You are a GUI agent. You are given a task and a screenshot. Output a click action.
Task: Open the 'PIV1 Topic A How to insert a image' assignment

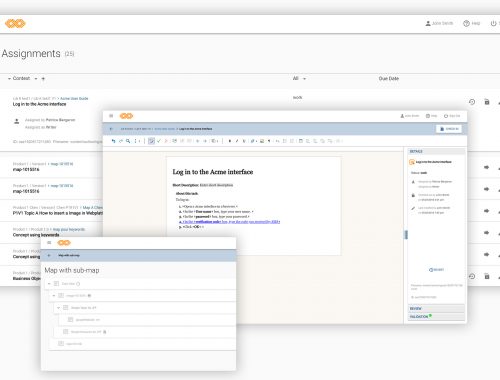(58, 213)
